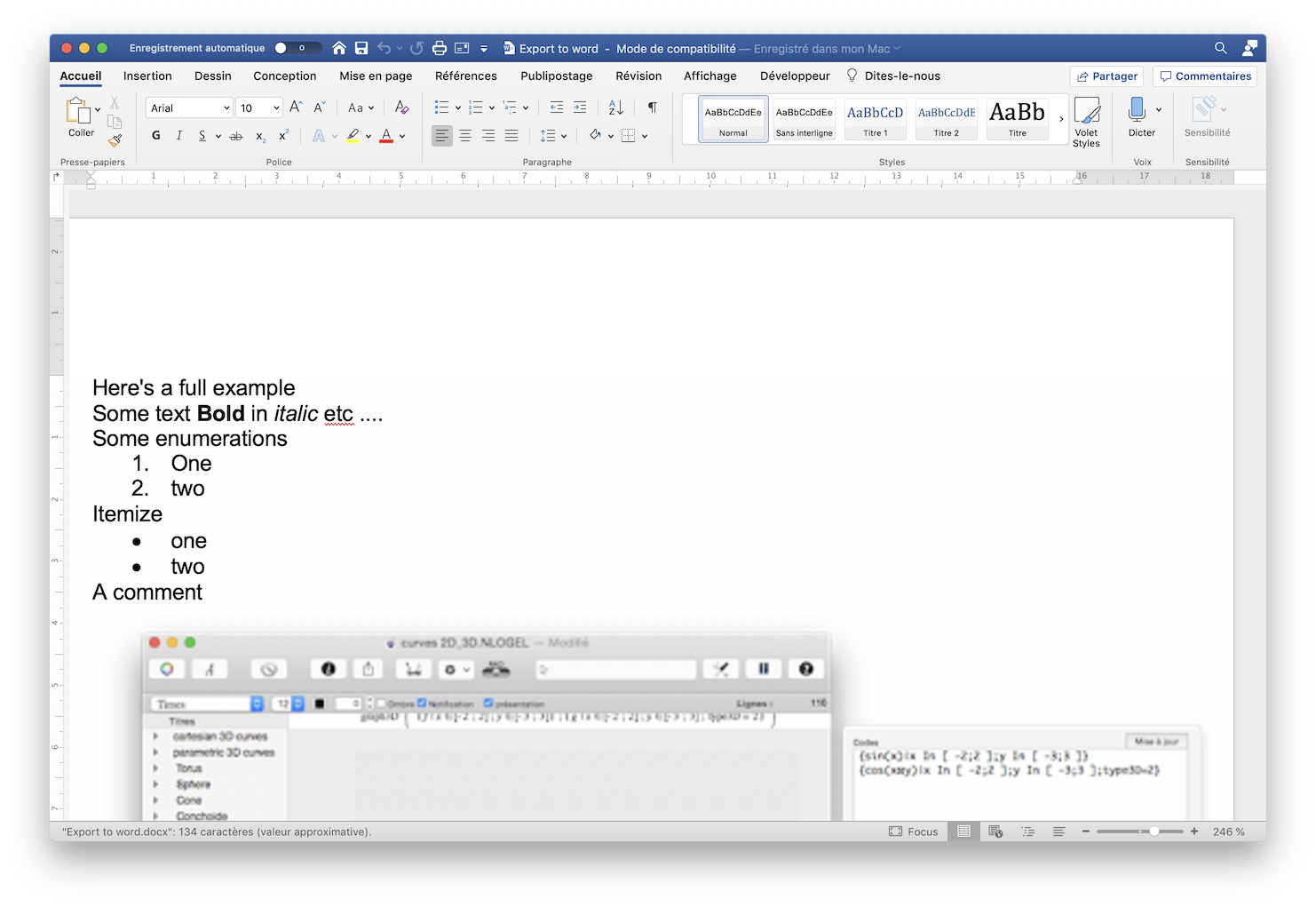
Task: Click the Redo/repeat icon
Action: tap(416, 48)
